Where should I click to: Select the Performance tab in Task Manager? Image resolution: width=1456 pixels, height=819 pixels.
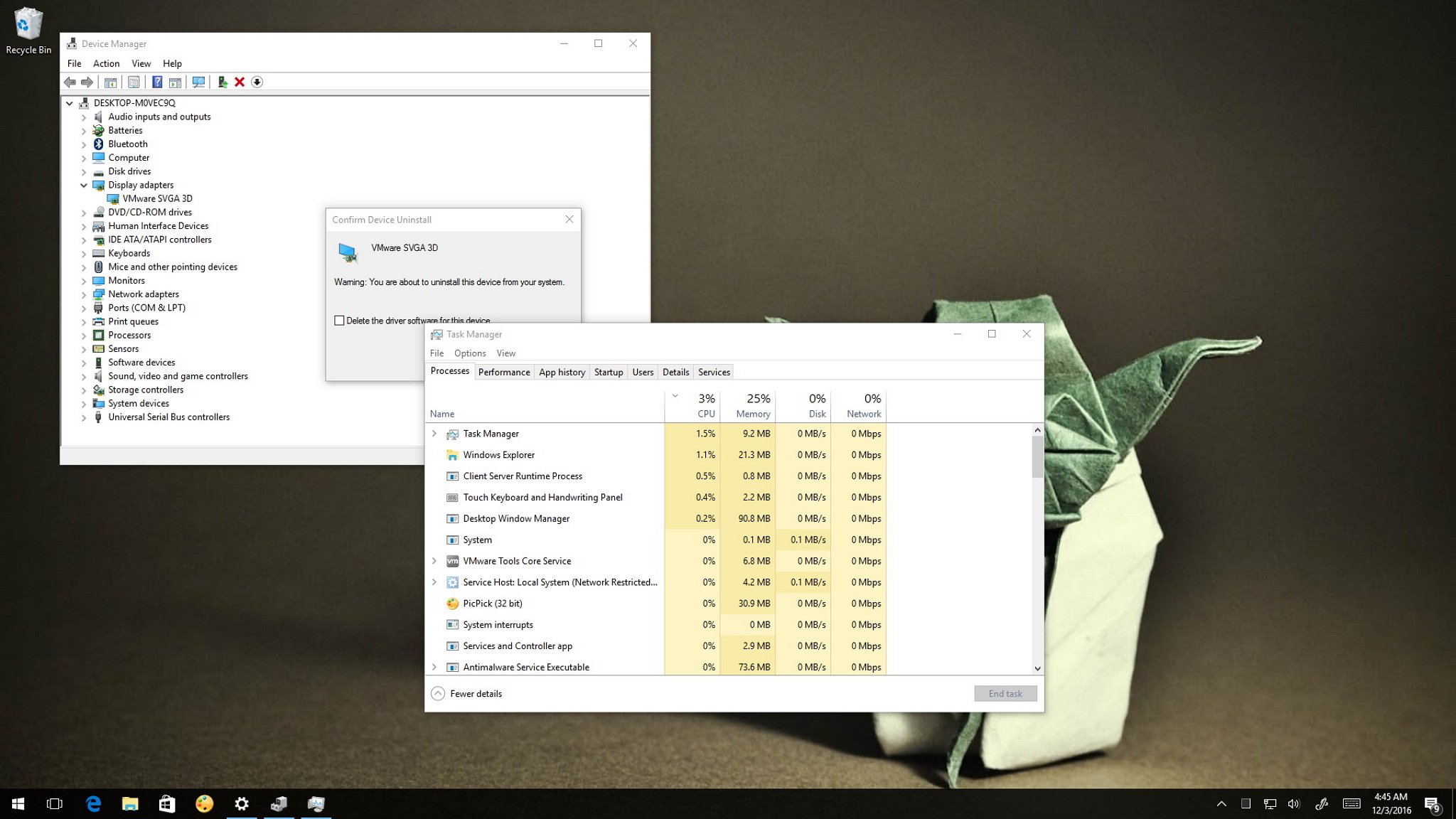tap(503, 372)
